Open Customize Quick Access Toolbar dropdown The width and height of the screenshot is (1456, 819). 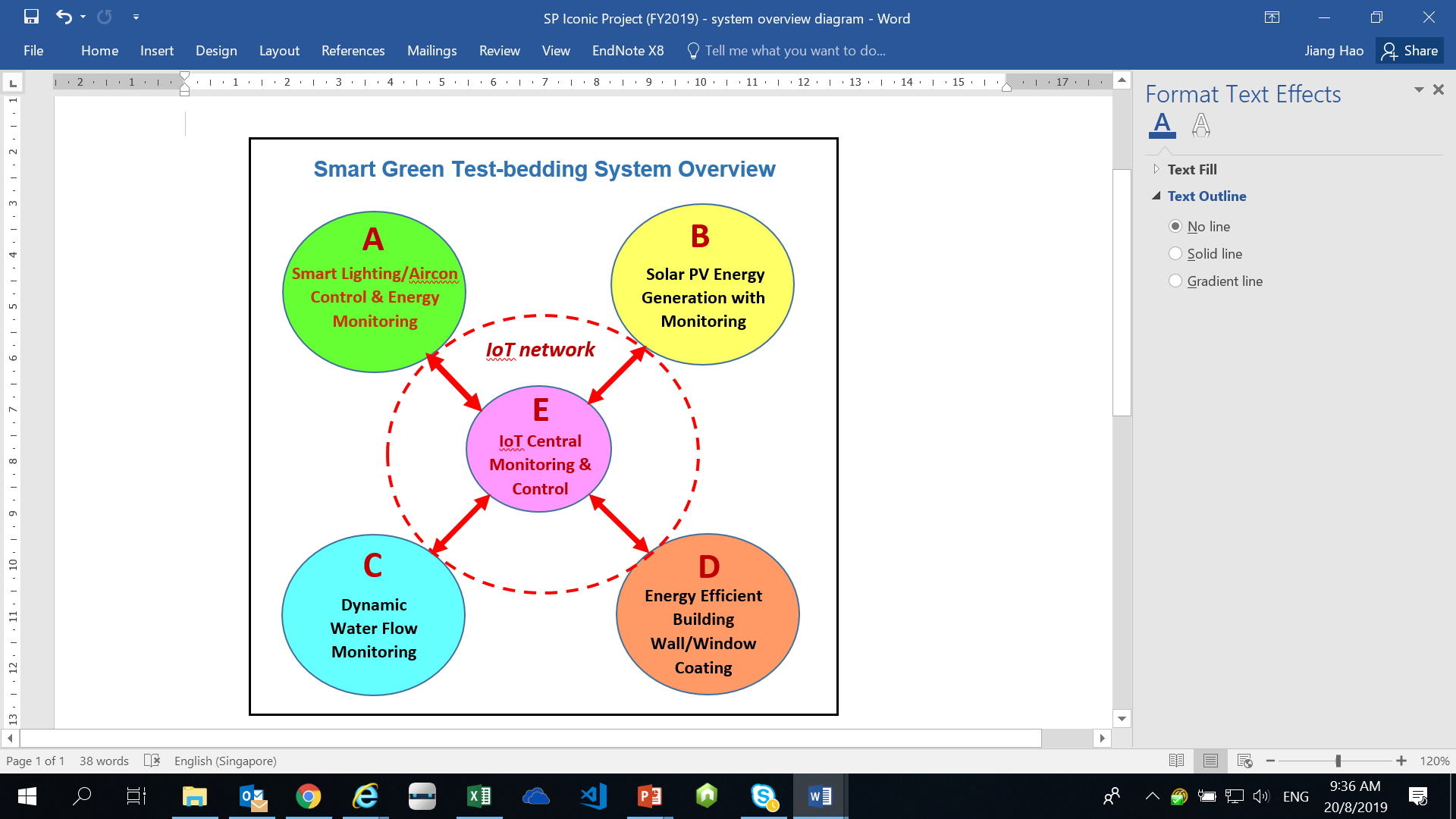tap(136, 17)
